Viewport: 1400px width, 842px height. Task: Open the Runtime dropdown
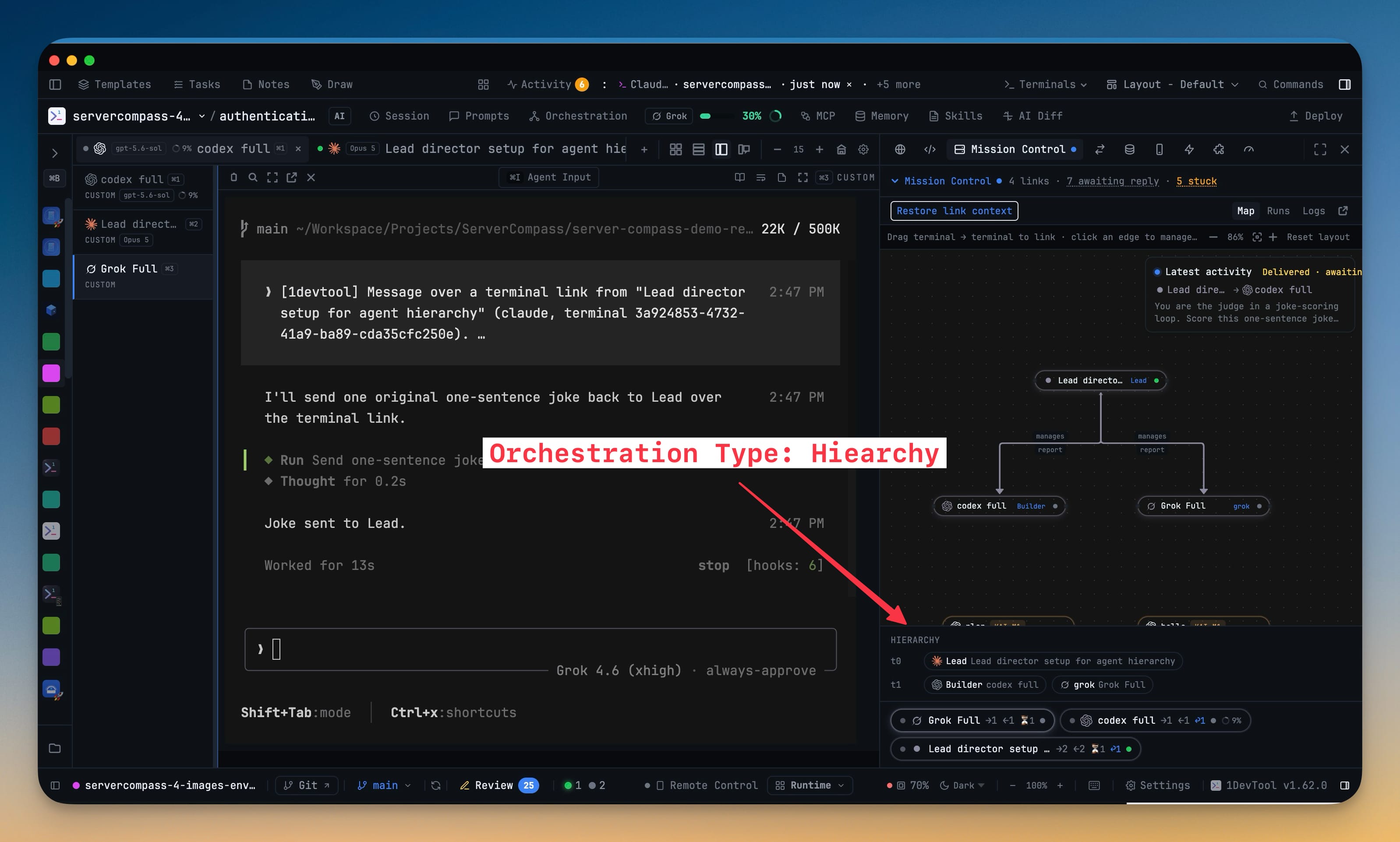pyautogui.click(x=810, y=785)
